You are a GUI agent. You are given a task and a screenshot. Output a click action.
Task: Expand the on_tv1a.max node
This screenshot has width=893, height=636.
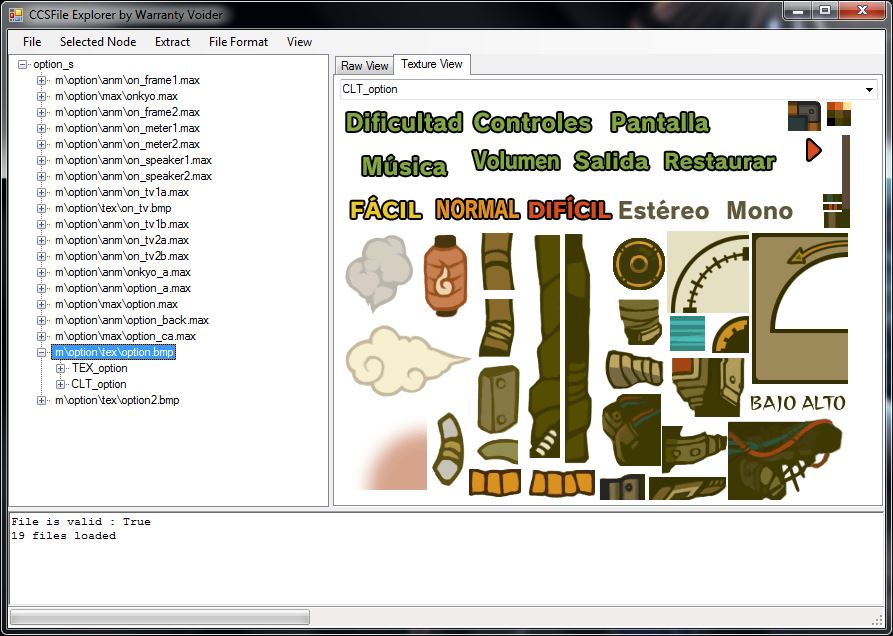pos(41,192)
